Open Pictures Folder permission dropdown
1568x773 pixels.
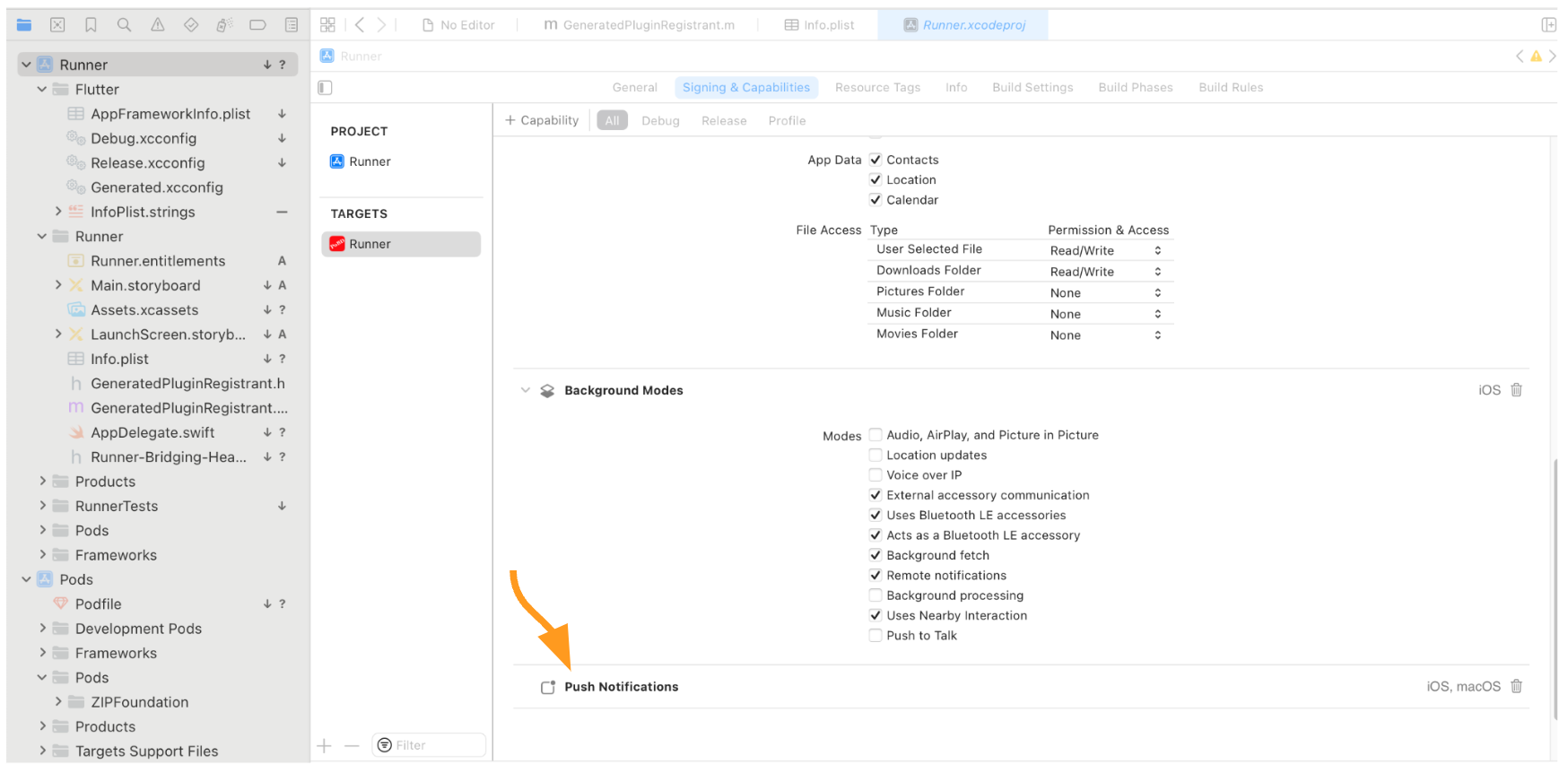coord(1106,293)
